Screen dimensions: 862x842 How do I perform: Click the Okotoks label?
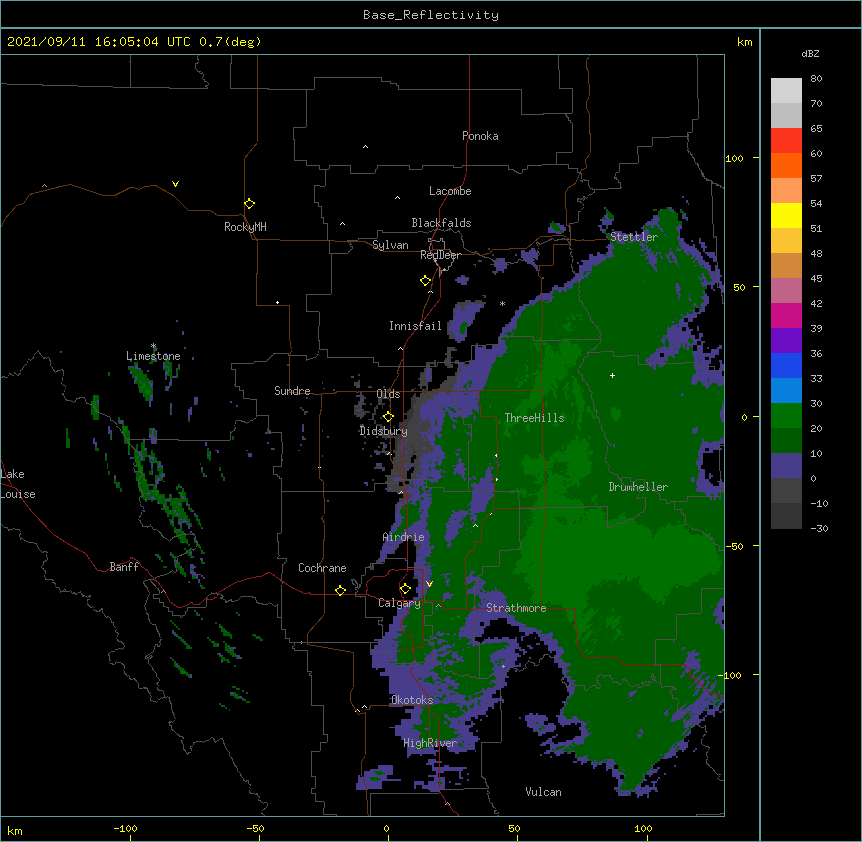pyautogui.click(x=412, y=700)
